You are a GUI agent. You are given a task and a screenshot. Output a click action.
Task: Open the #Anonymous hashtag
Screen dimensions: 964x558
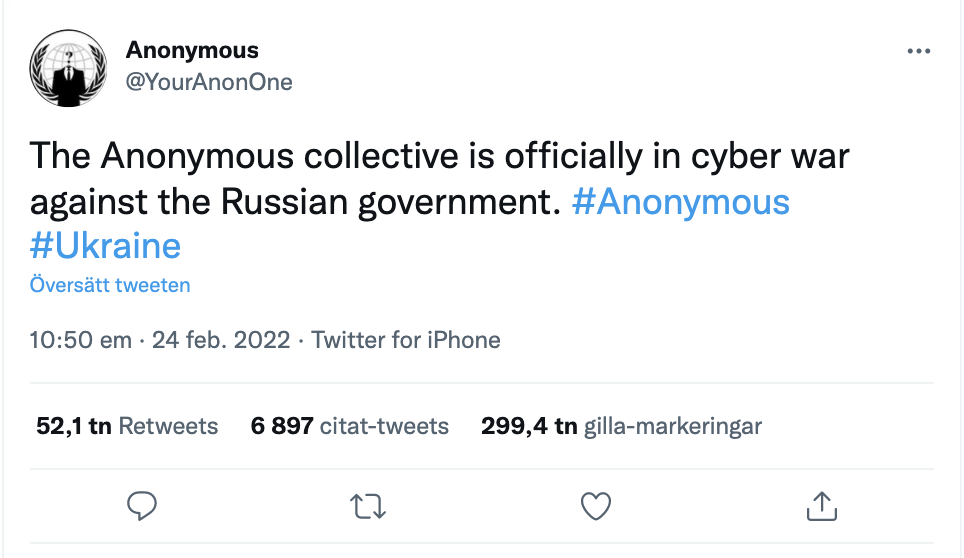(x=681, y=202)
